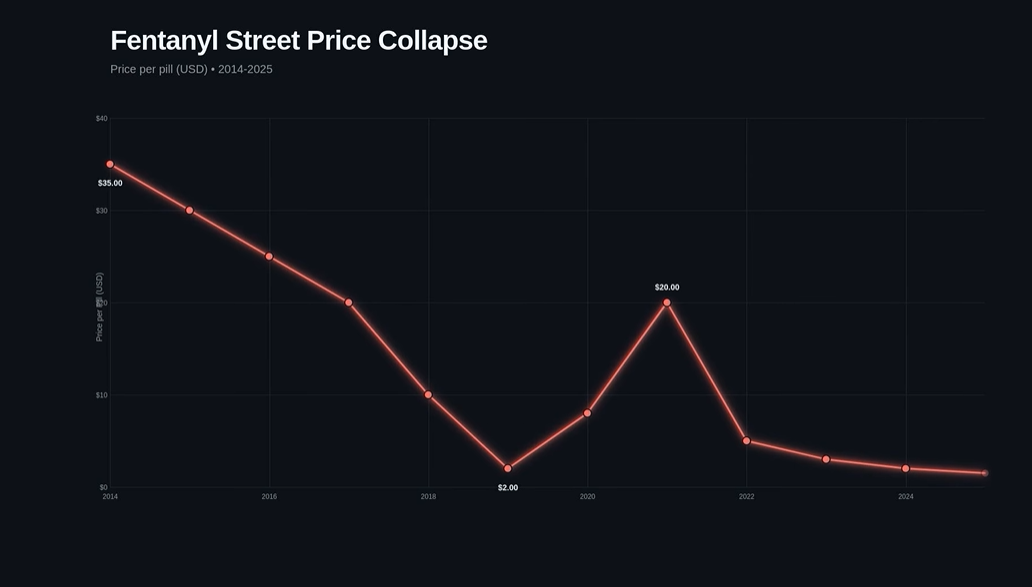This screenshot has width=1032, height=587.
Task: Click the $35.00 data label
Action: pyautogui.click(x=110, y=183)
